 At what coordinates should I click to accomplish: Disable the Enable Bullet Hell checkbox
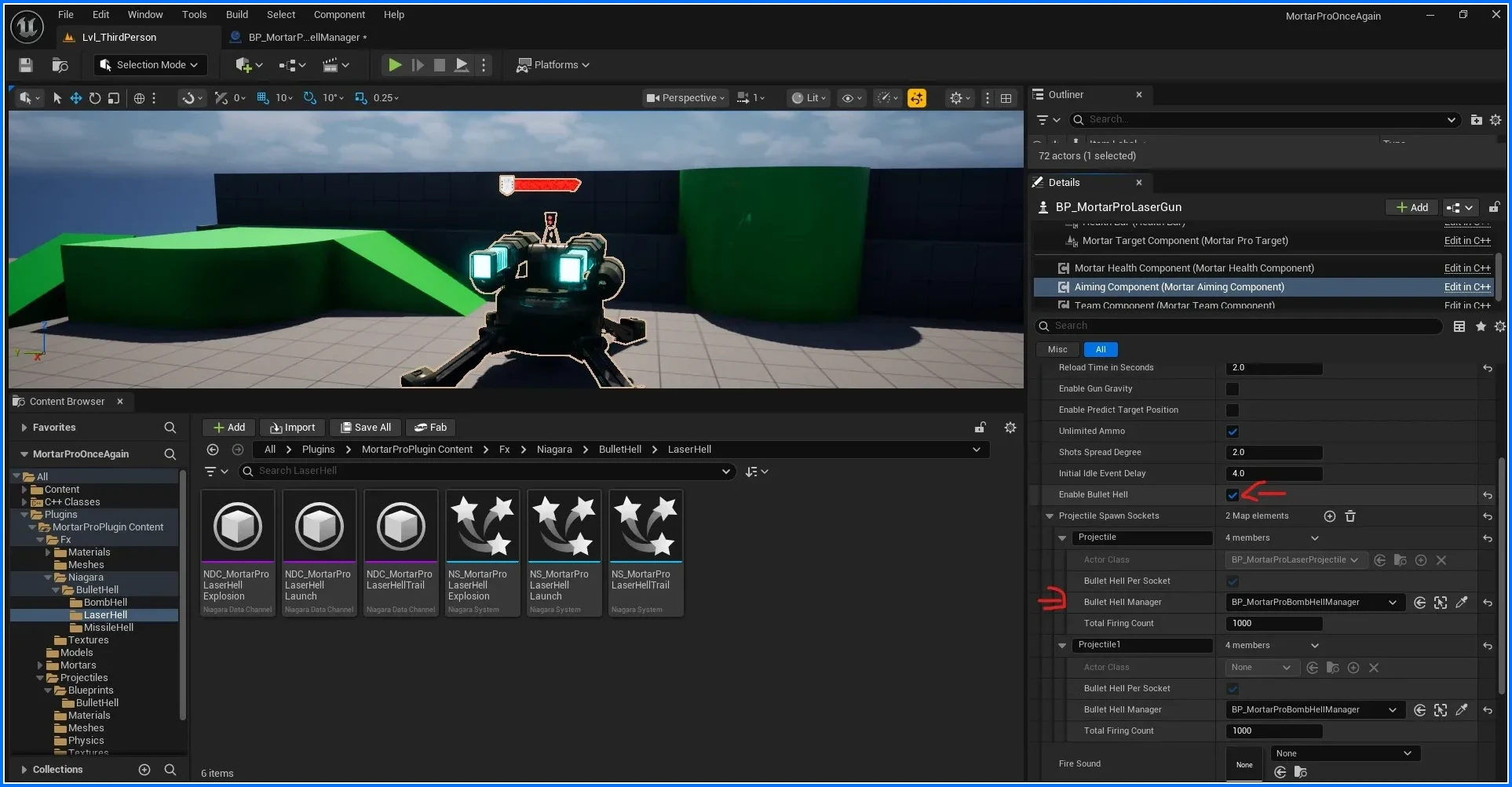(1233, 495)
